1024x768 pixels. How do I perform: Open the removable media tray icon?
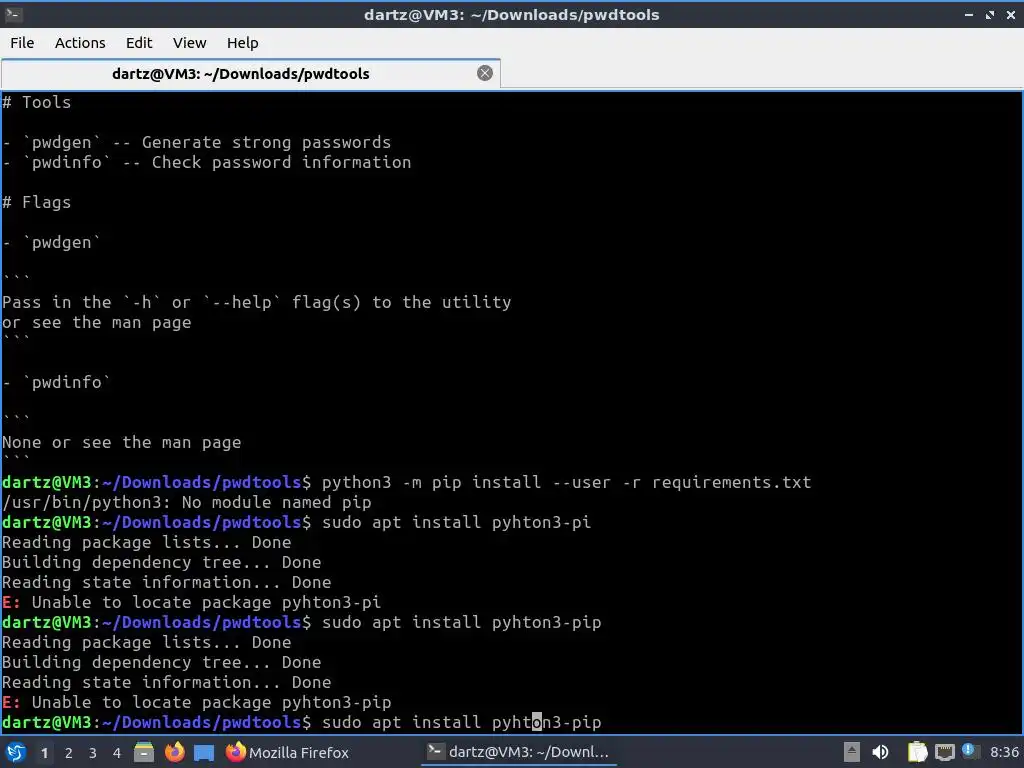[852, 752]
